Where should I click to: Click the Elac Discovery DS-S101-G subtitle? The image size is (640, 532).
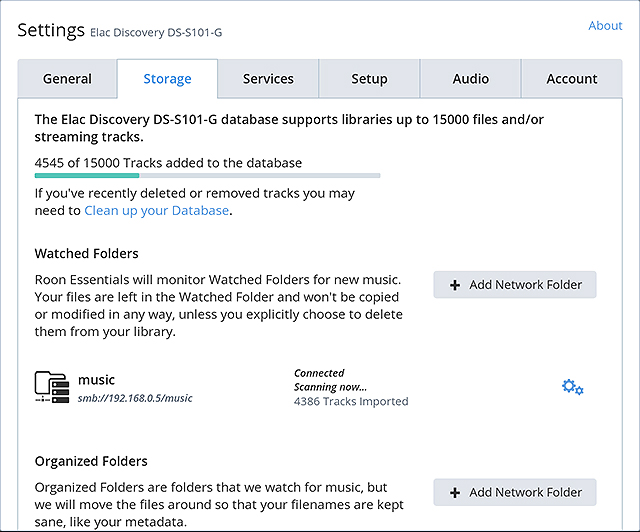pyautogui.click(x=156, y=33)
